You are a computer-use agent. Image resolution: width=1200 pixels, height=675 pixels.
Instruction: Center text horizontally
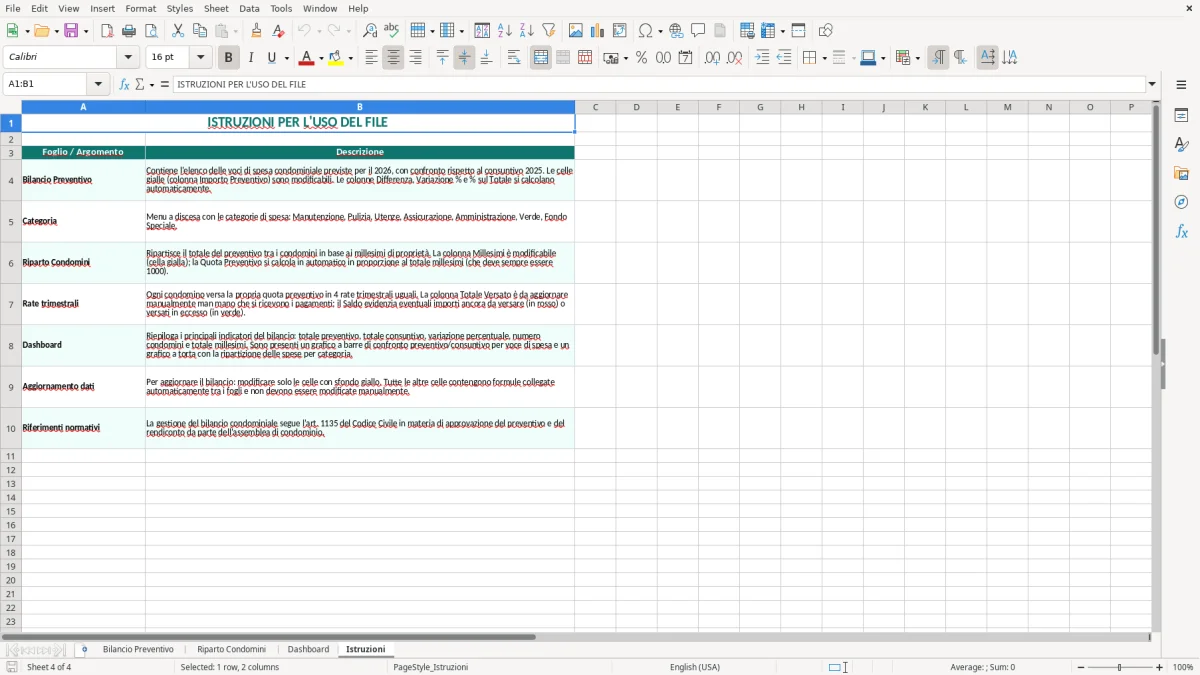click(x=393, y=58)
